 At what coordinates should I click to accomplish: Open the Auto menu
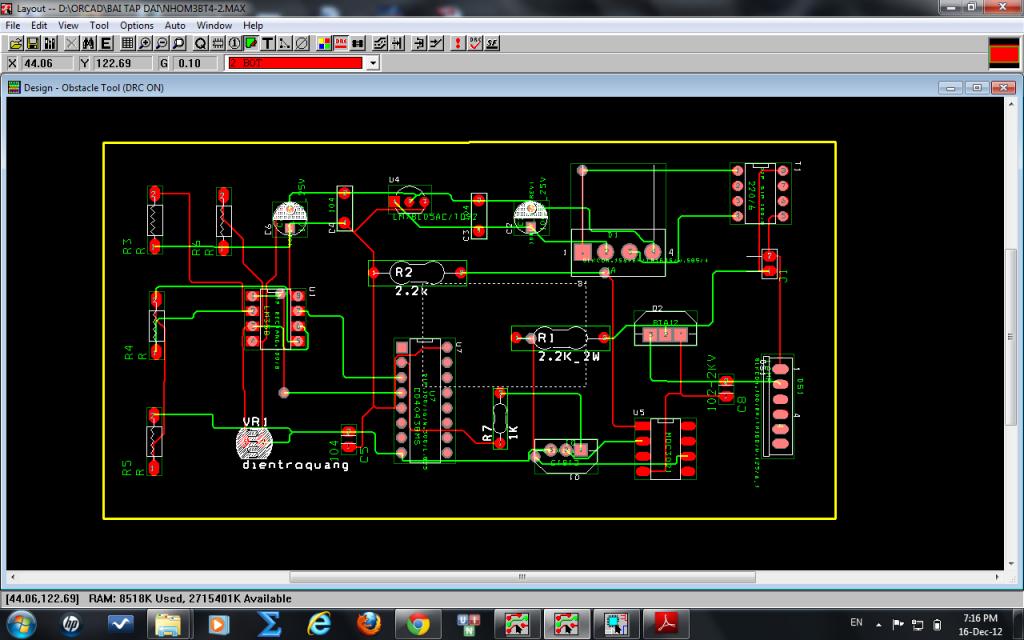tap(175, 25)
